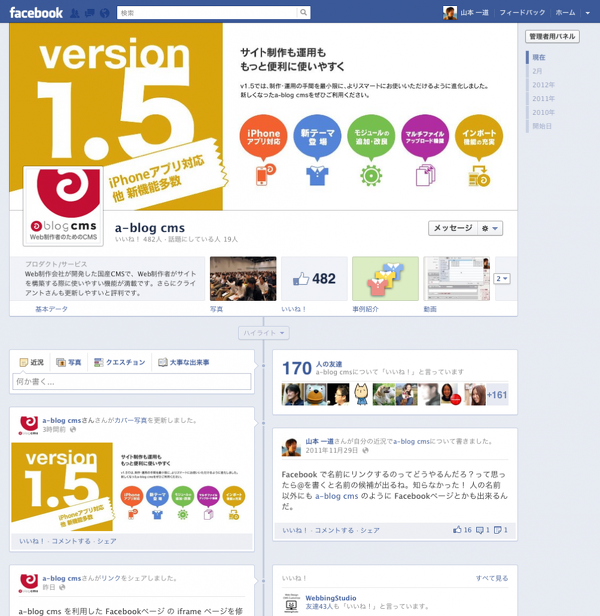The width and height of the screenshot is (600, 616).
Task: Jump to 2012年 on the timeline
Action: tap(543, 85)
